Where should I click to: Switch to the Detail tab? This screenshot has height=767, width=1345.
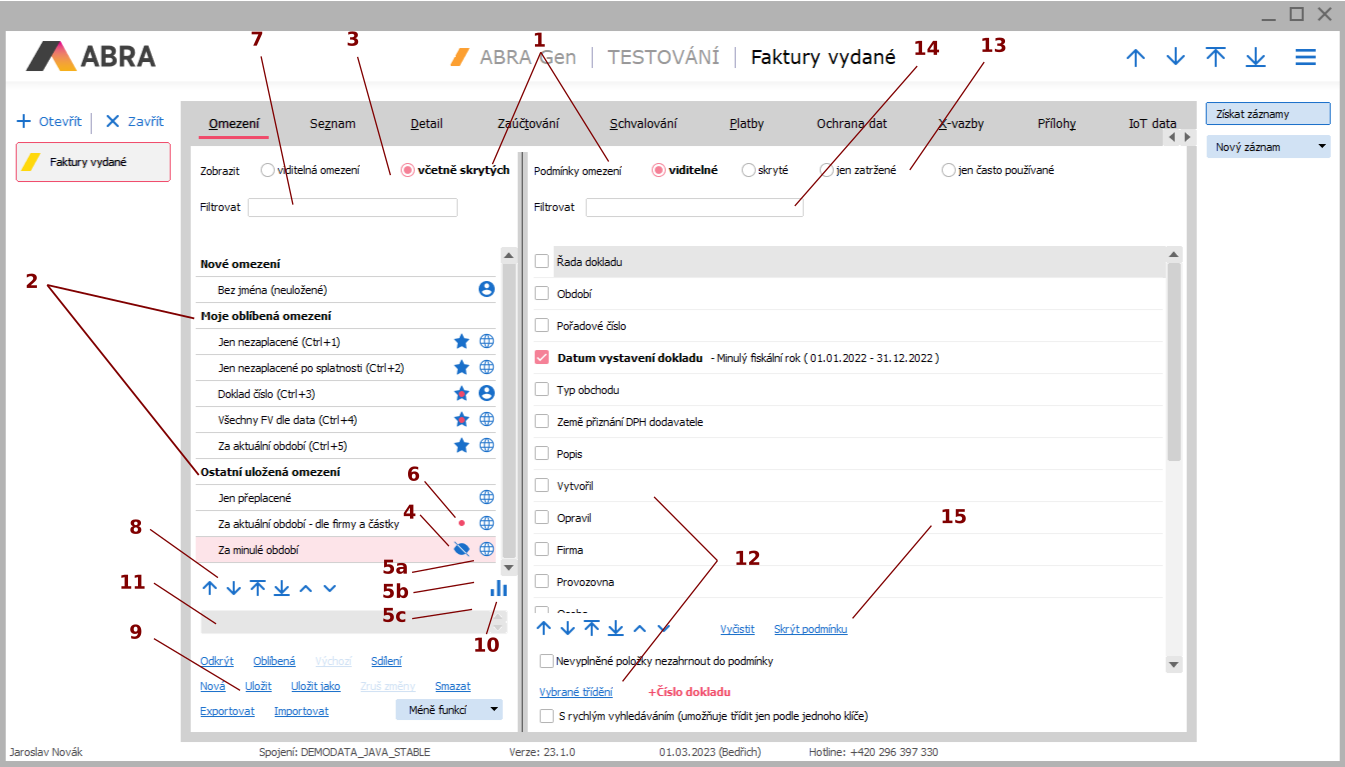[x=426, y=124]
